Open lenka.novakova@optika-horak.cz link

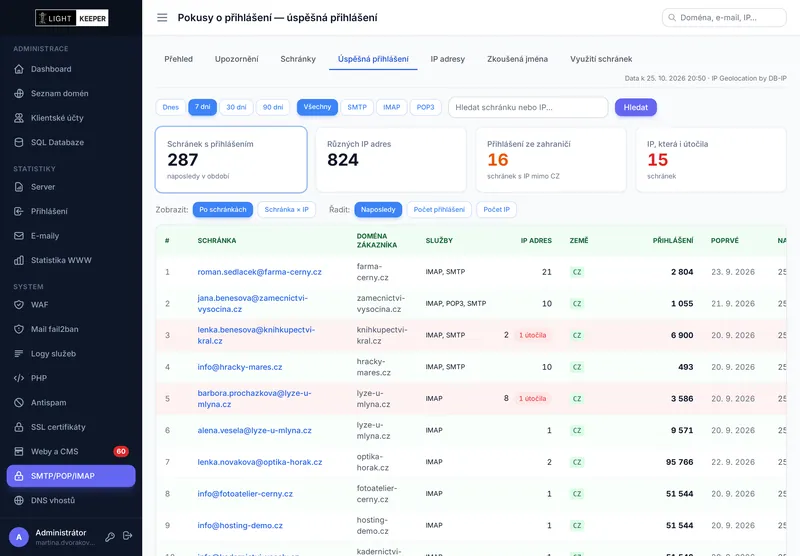(260, 462)
